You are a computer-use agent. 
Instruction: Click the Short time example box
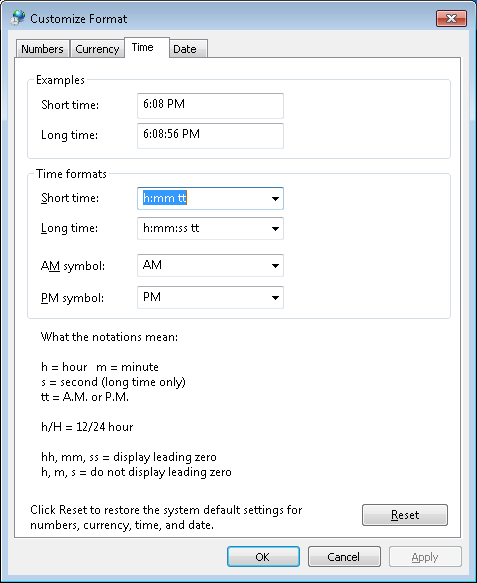210,106
